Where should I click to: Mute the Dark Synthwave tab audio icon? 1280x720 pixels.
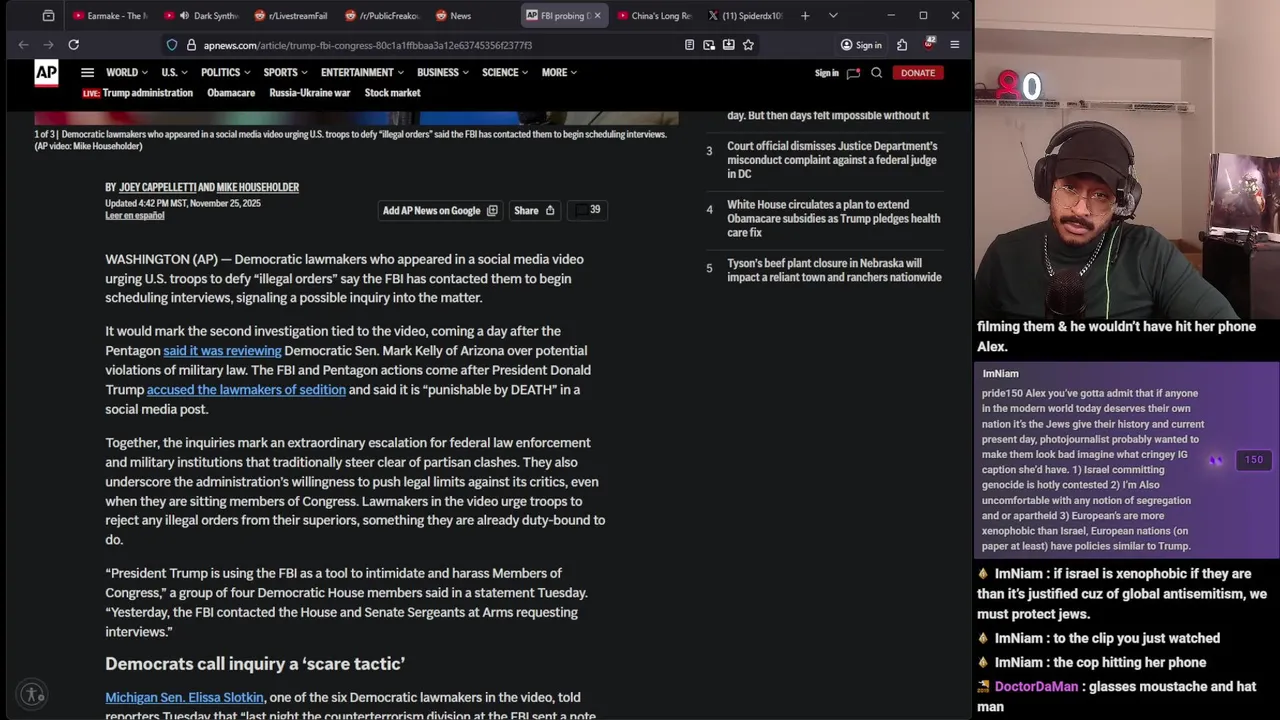tap(184, 15)
